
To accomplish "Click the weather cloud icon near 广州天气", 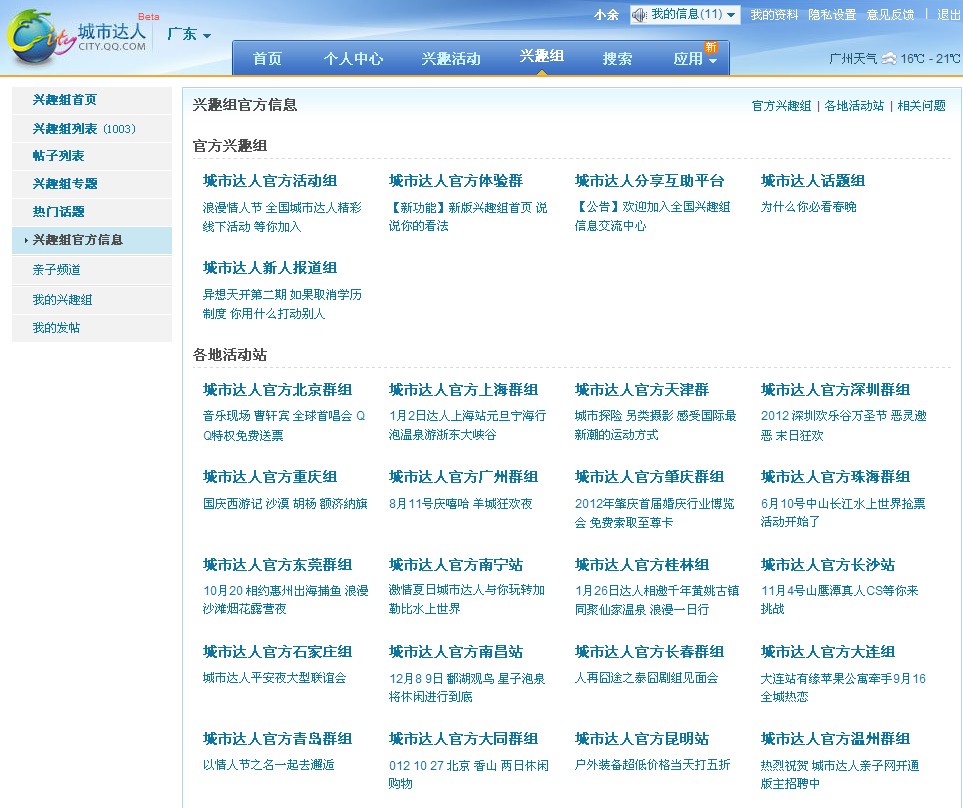I will pos(888,59).
